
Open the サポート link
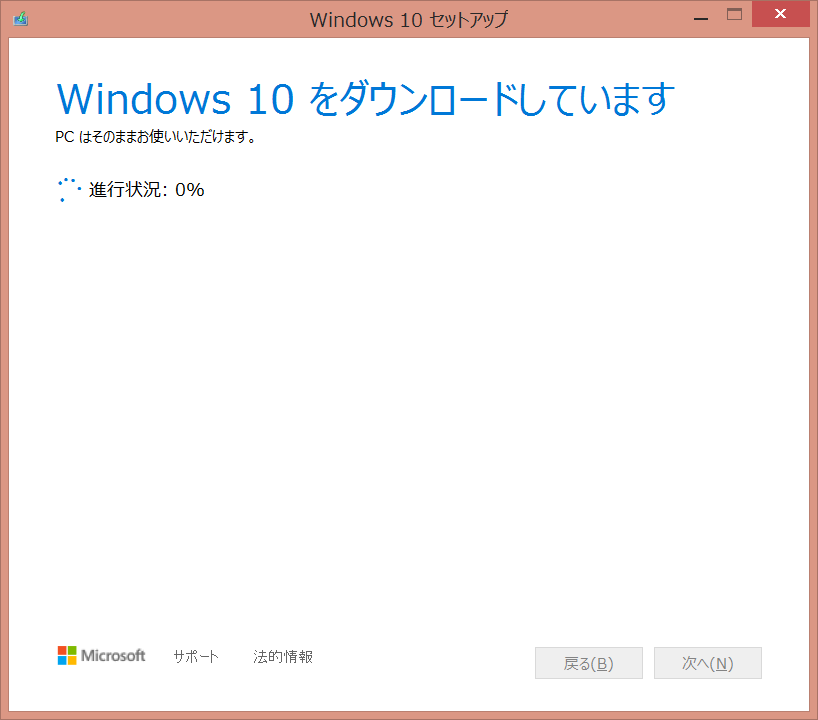coord(196,656)
